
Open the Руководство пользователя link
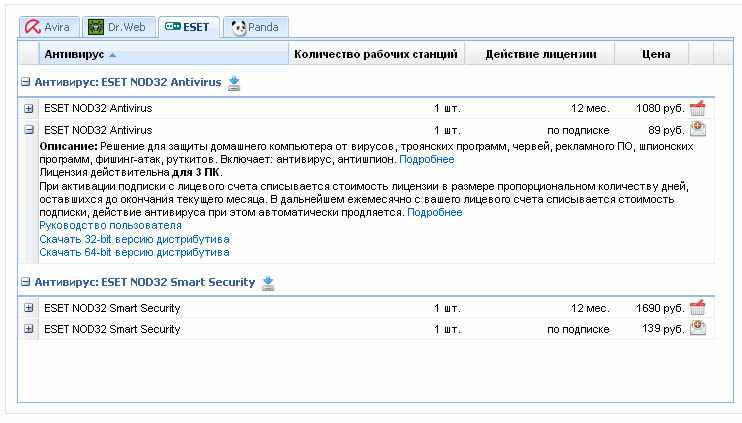pos(110,226)
